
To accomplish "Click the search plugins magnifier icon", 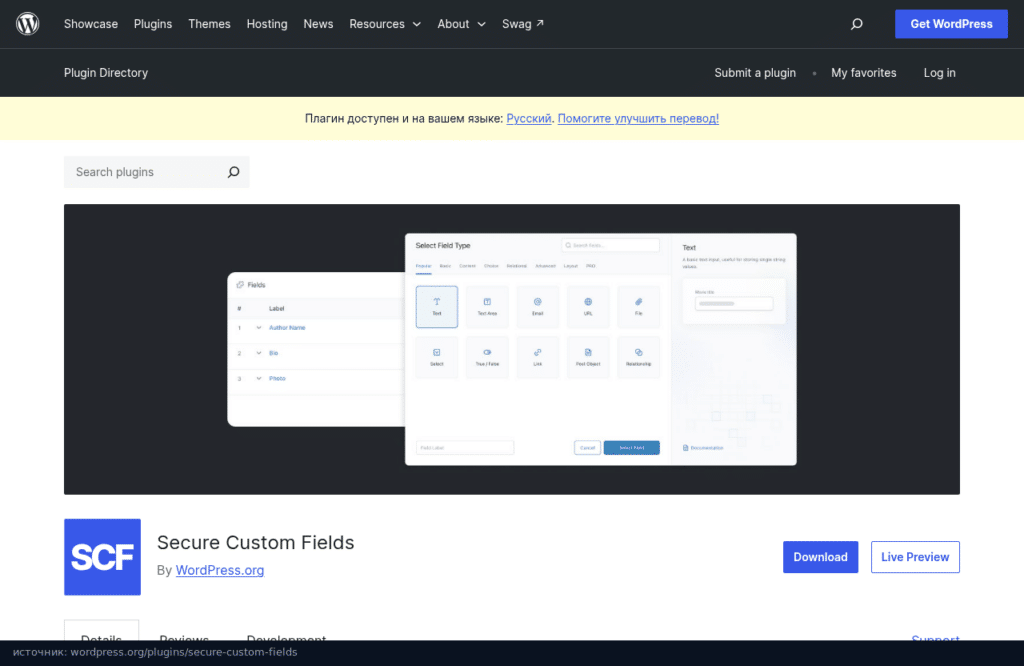I will pyautogui.click(x=233, y=172).
